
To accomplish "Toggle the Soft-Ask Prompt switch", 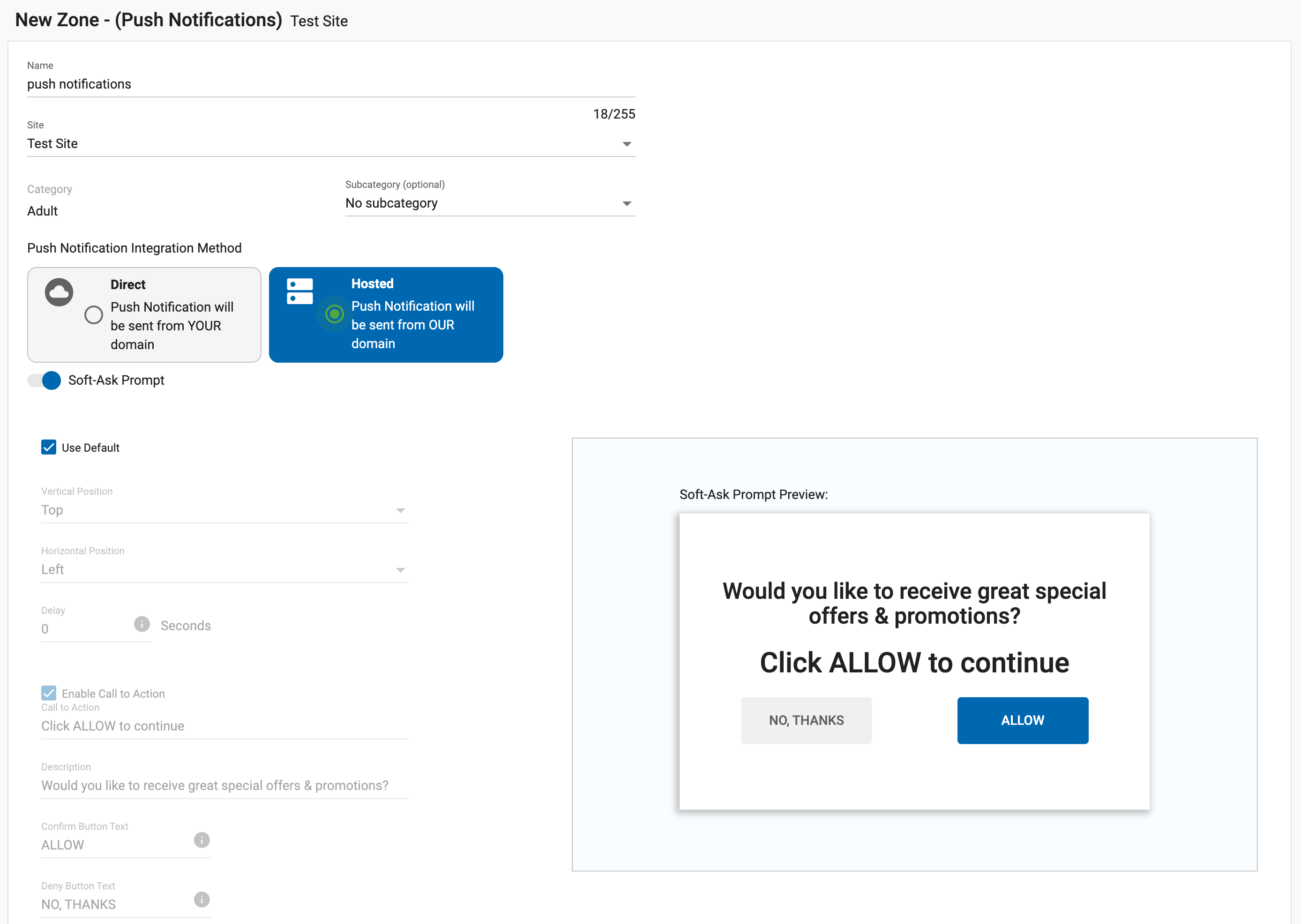I will click(45, 380).
